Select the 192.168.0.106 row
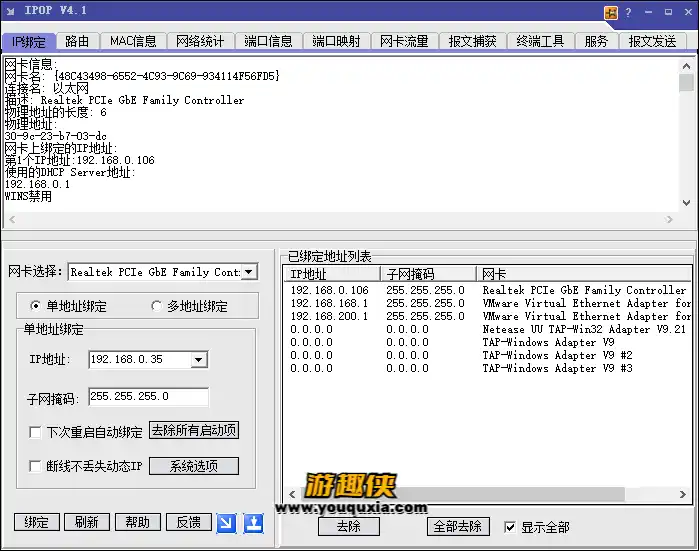Image resolution: width=699 pixels, height=551 pixels. click(x=488, y=290)
